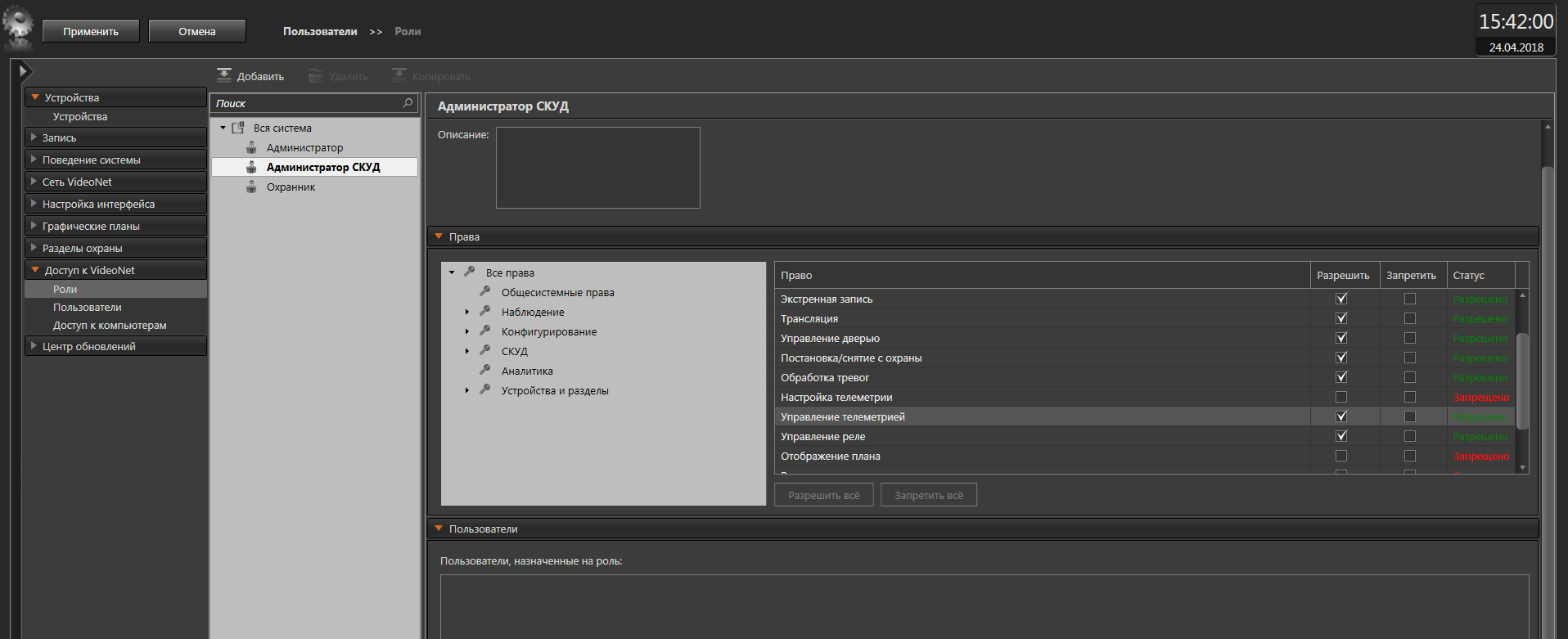Click the Статус column header

tap(1480, 275)
